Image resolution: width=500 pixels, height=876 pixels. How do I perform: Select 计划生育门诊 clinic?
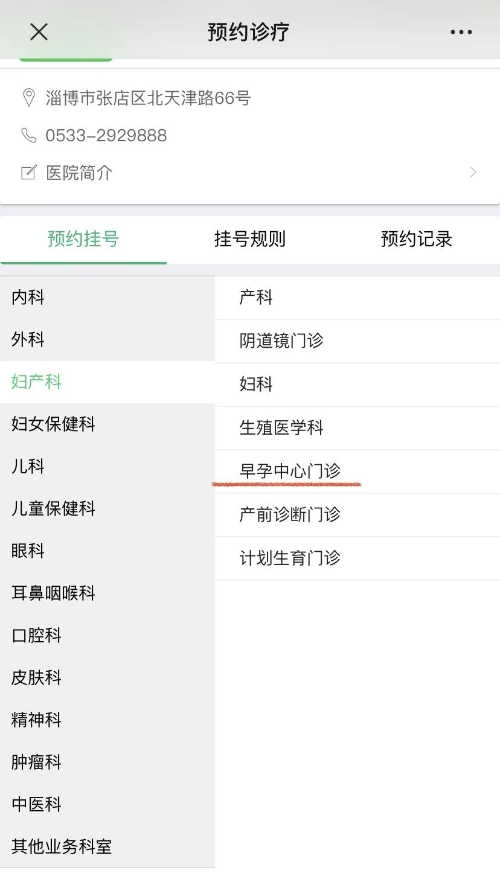(358, 558)
